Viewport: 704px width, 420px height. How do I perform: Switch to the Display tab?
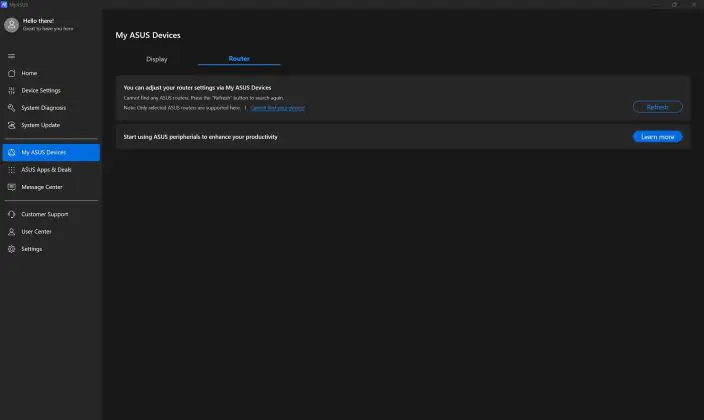pos(157,59)
